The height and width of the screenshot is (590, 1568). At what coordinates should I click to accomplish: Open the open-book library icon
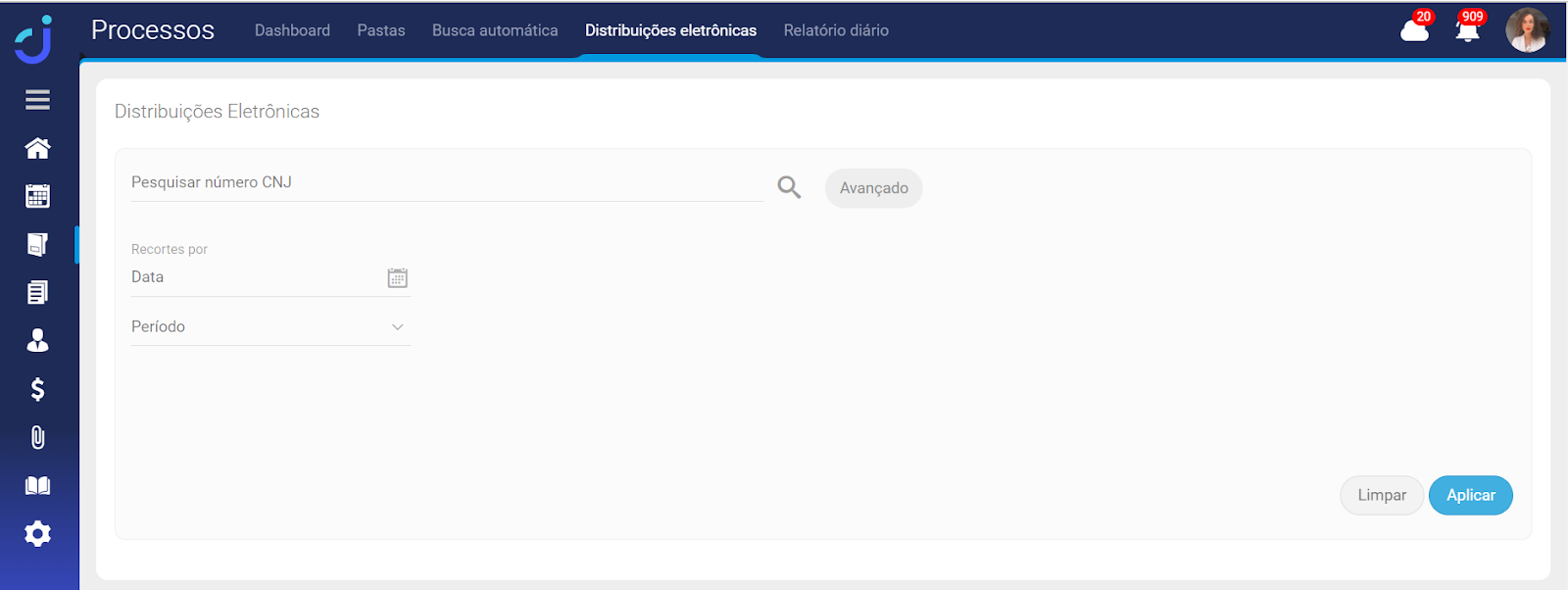[37, 486]
